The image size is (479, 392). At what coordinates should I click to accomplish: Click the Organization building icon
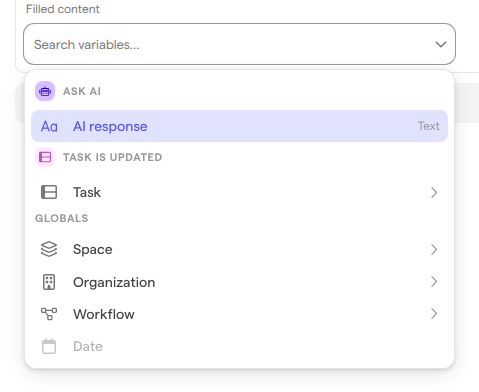click(x=49, y=282)
